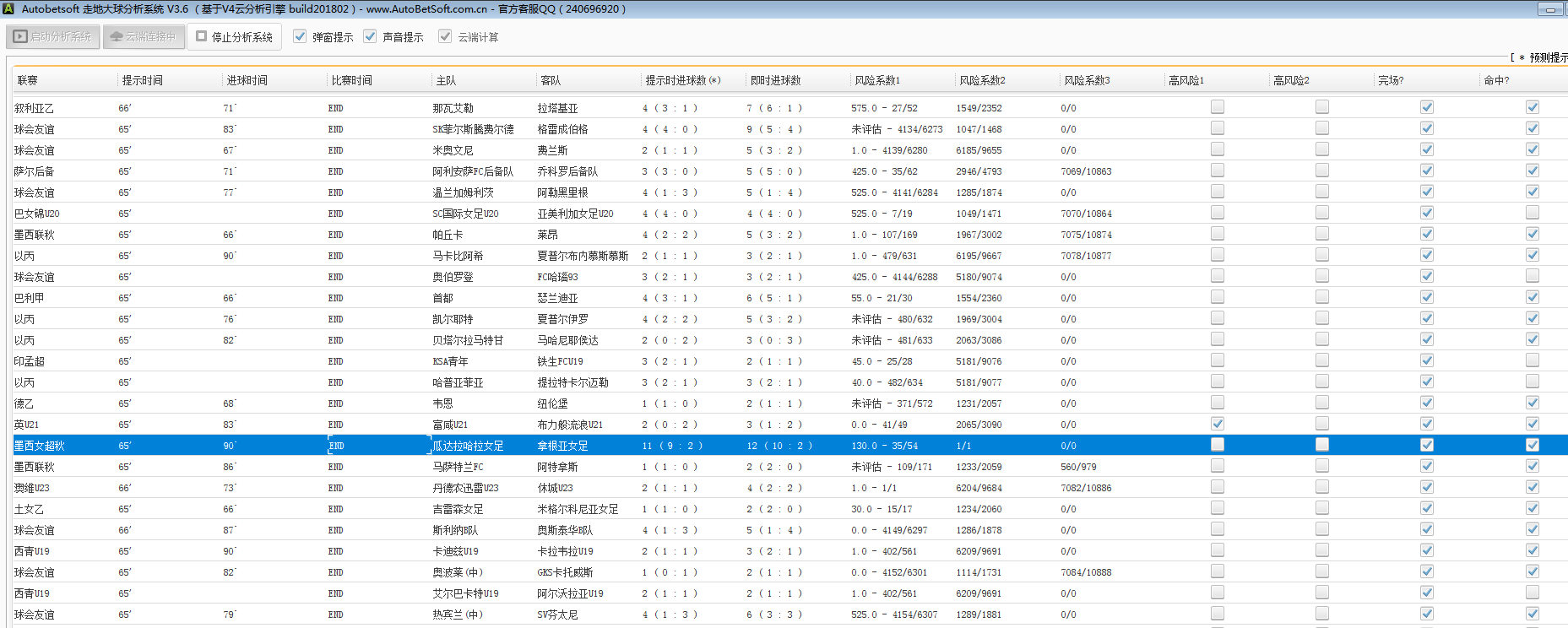Click the Autobetsoft app icon in title bar
This screenshot has height=628, width=1568.
(x=8, y=8)
